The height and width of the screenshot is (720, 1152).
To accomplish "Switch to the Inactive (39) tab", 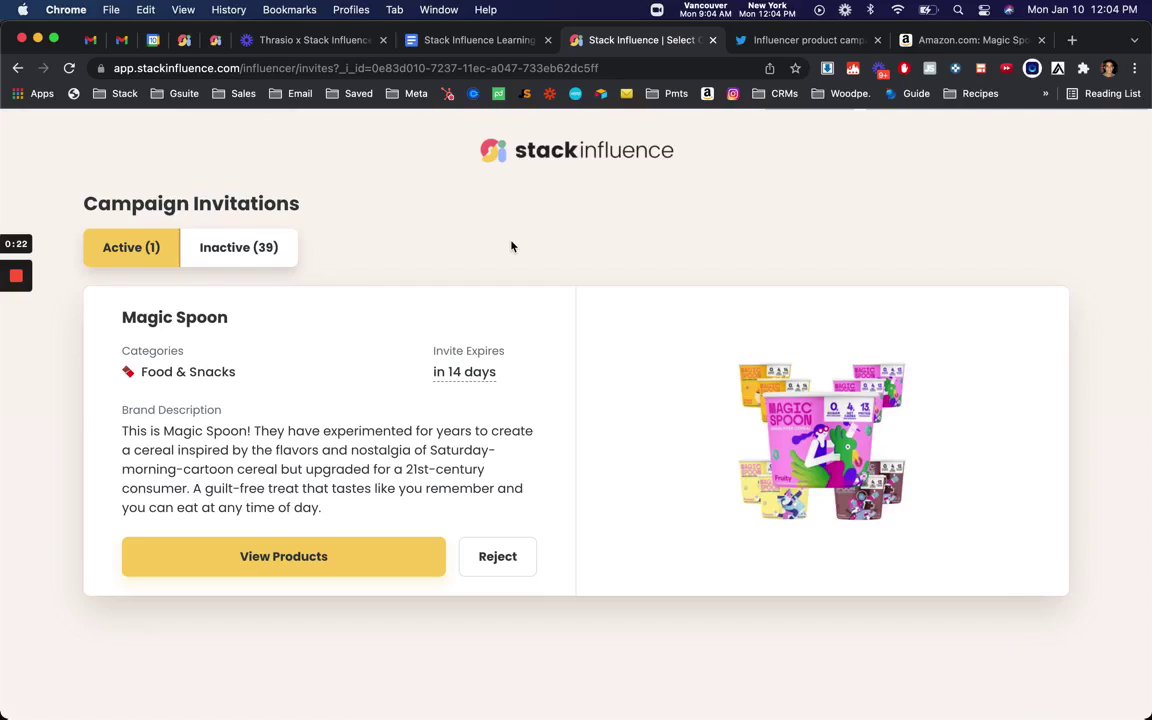I will (x=239, y=247).
